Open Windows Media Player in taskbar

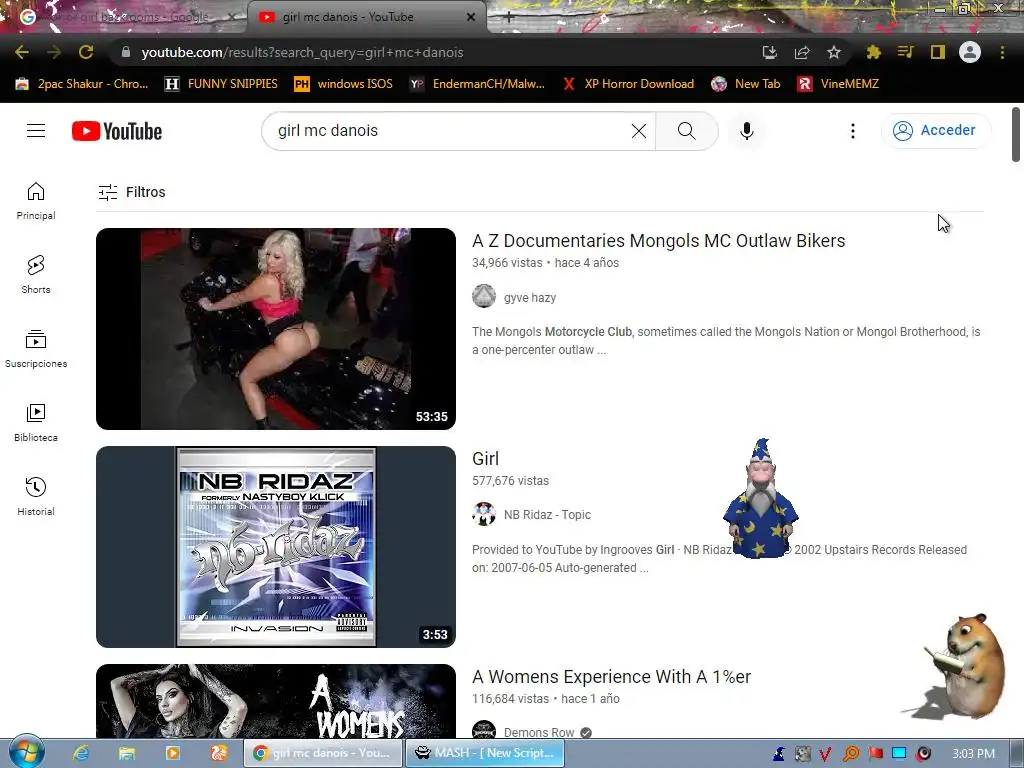pyautogui.click(x=172, y=753)
